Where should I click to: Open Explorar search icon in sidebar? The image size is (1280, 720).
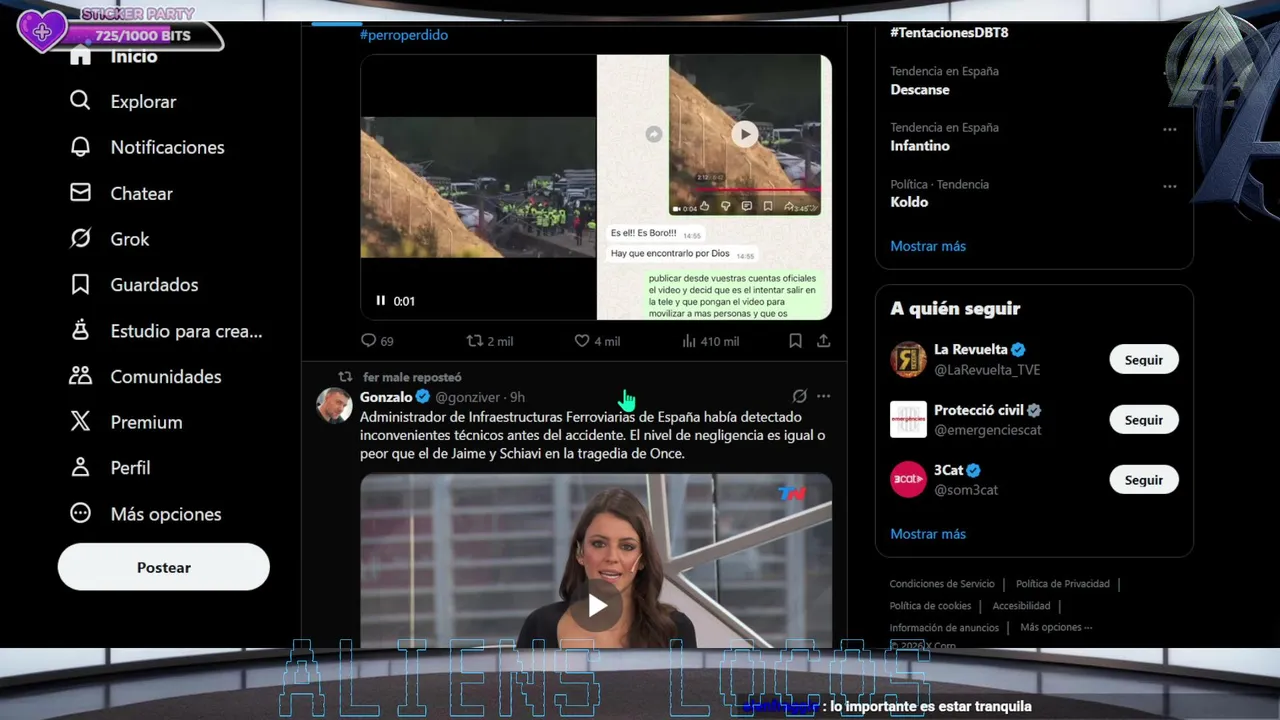tap(80, 101)
